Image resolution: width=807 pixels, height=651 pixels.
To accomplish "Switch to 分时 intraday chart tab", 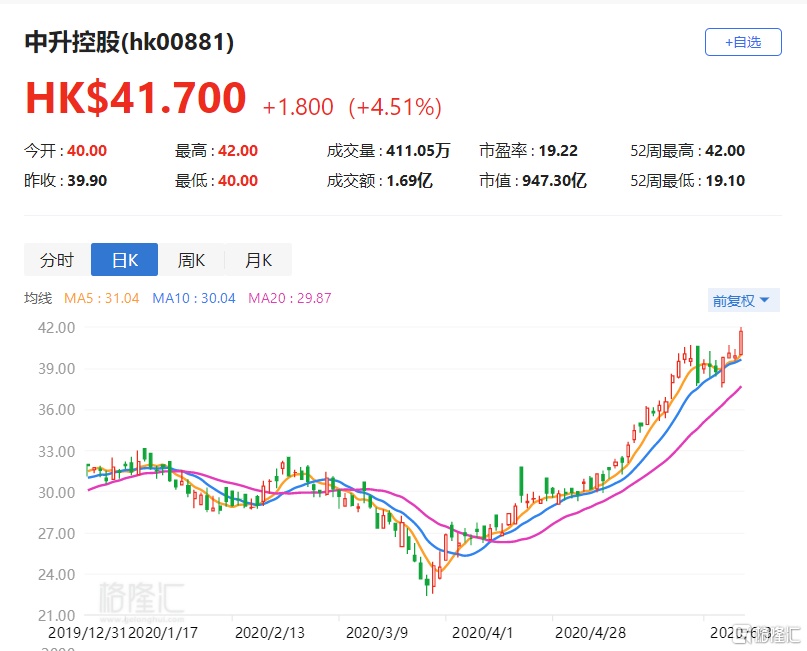I will pyautogui.click(x=57, y=260).
